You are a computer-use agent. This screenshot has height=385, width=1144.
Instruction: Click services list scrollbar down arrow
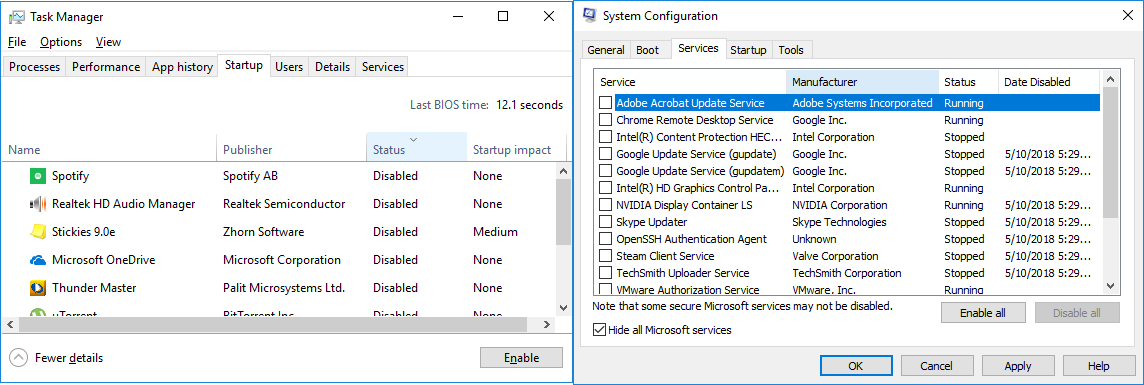[x=1110, y=287]
